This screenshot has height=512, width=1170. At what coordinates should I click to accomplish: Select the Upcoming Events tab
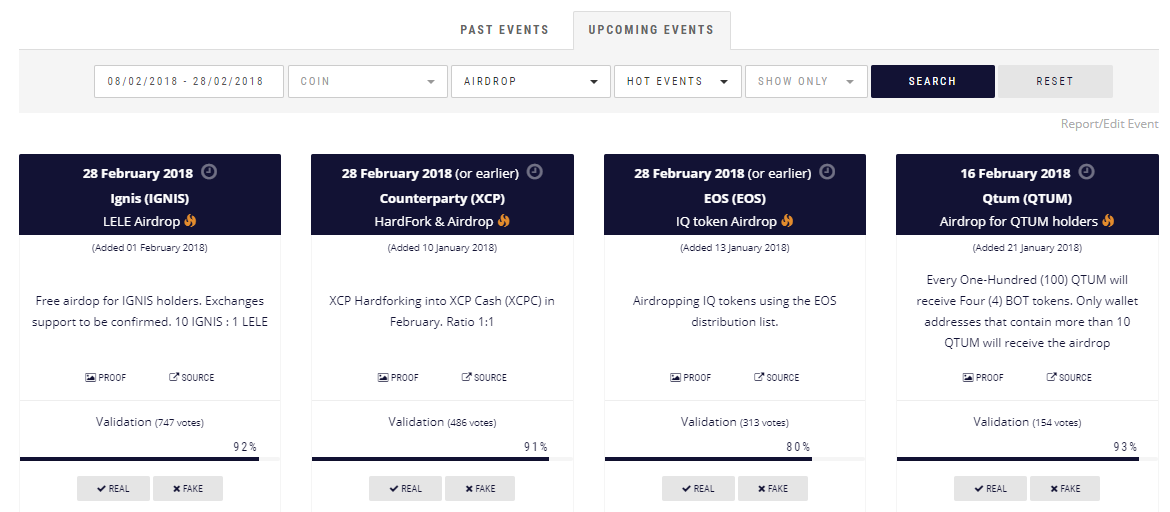coord(651,30)
